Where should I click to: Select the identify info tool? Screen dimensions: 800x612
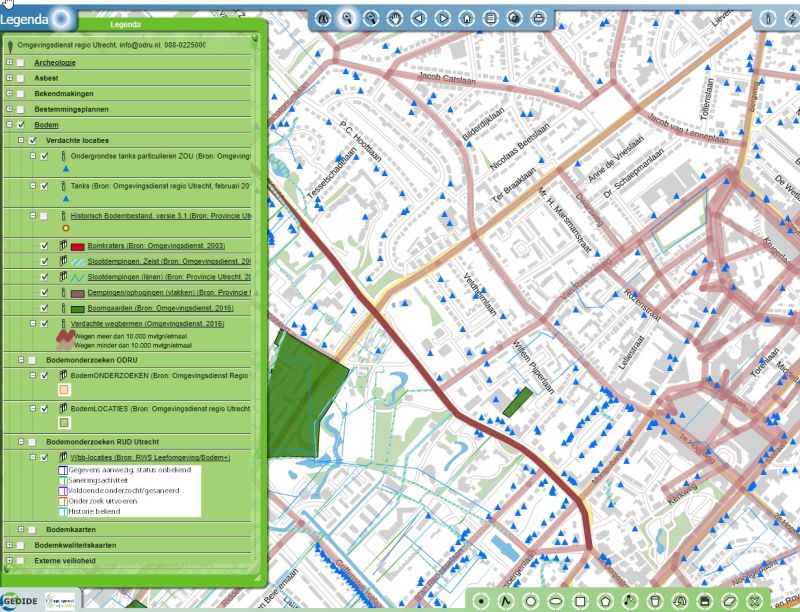tap(768, 19)
